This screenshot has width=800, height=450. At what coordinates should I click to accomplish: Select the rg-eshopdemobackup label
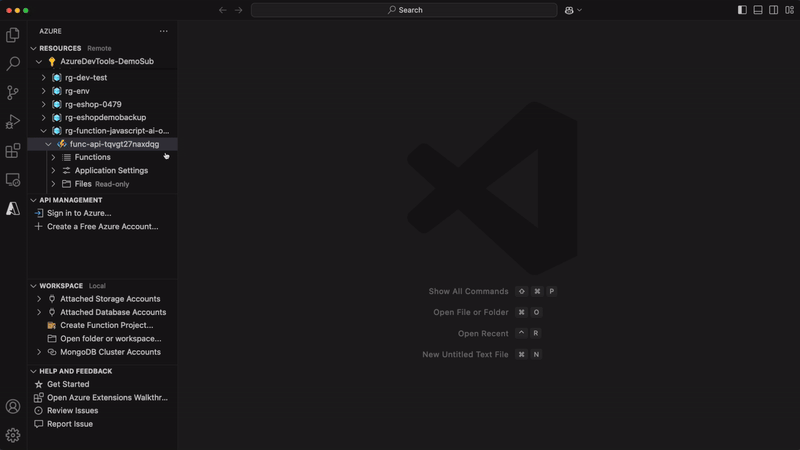pos(106,117)
